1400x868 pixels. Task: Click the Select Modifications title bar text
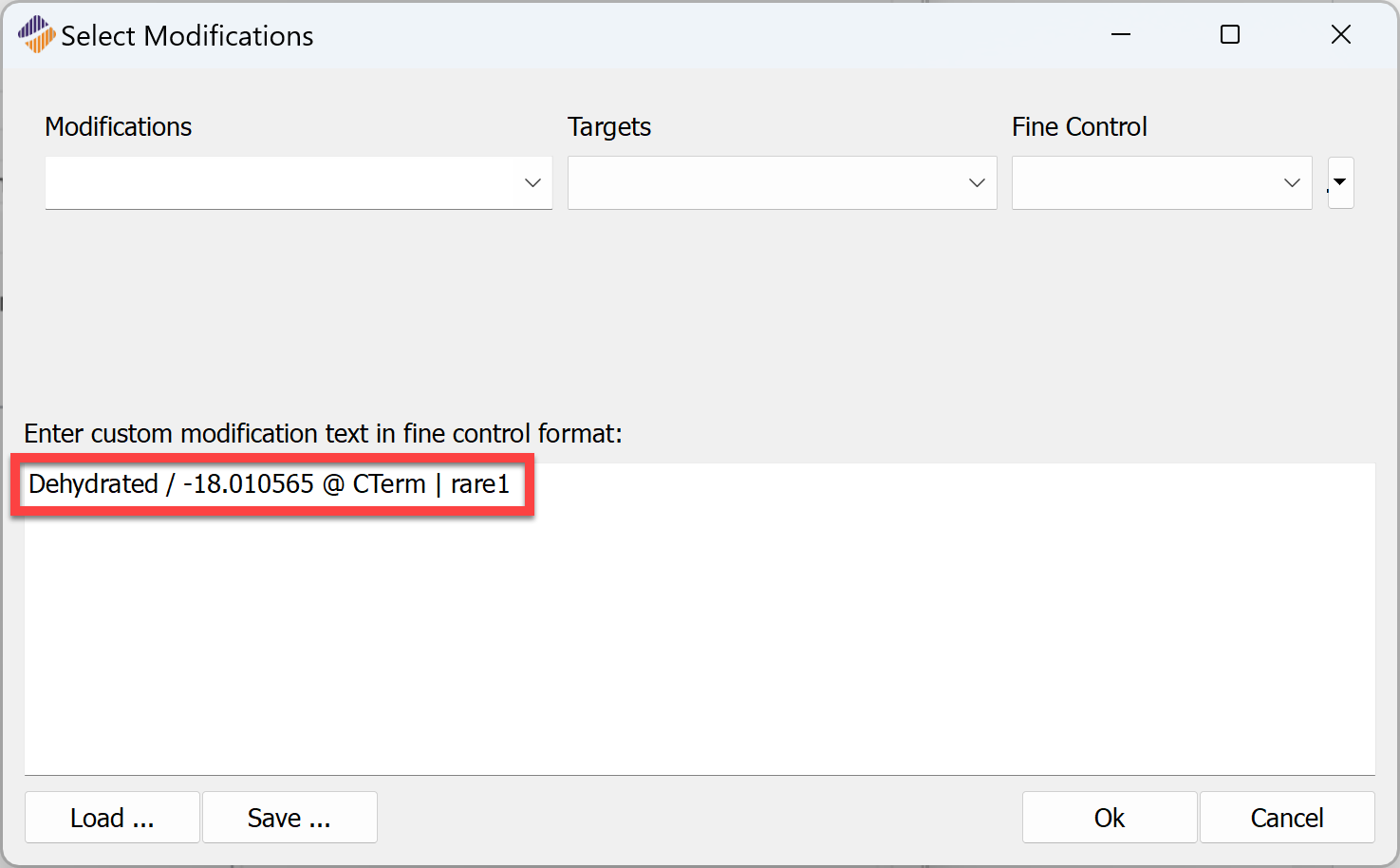tap(187, 36)
